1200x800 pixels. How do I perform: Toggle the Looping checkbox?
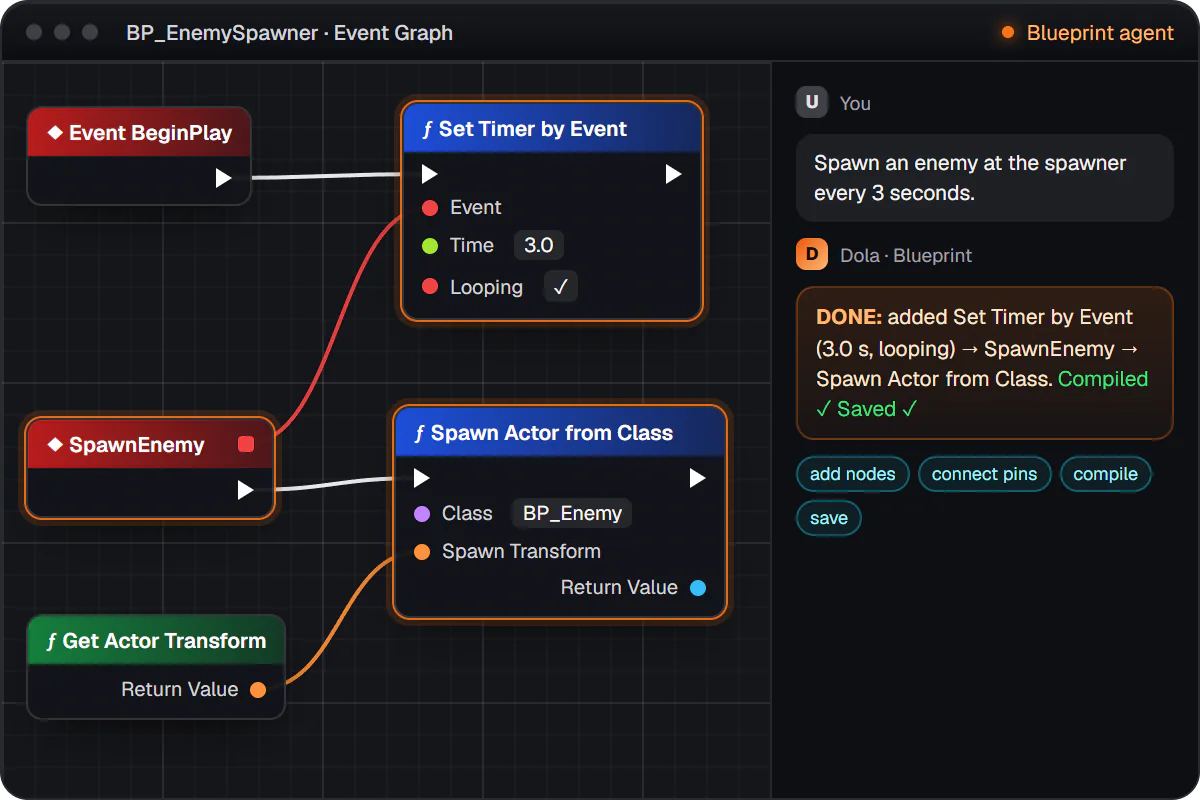tap(561, 287)
